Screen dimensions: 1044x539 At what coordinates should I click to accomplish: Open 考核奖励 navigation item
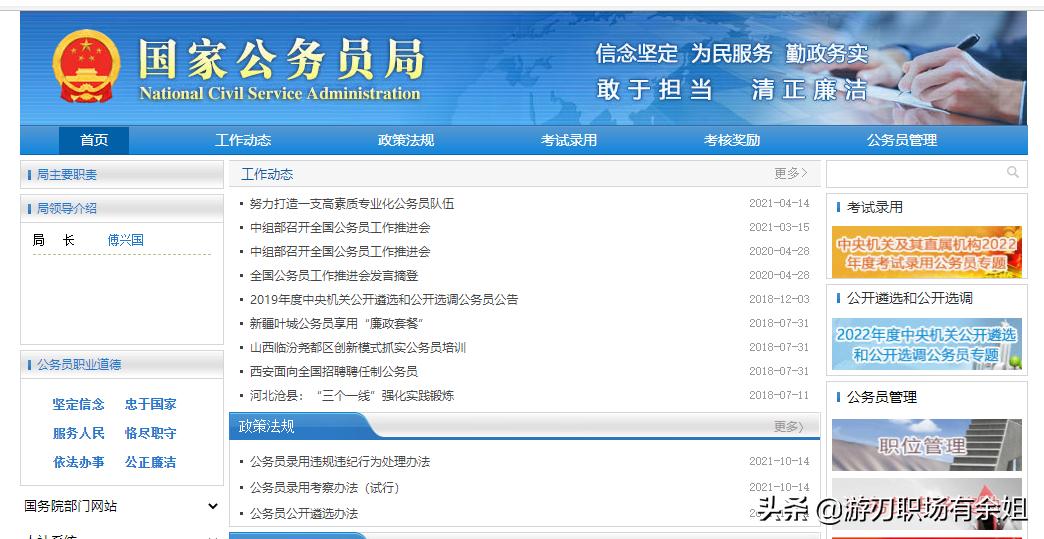click(732, 140)
